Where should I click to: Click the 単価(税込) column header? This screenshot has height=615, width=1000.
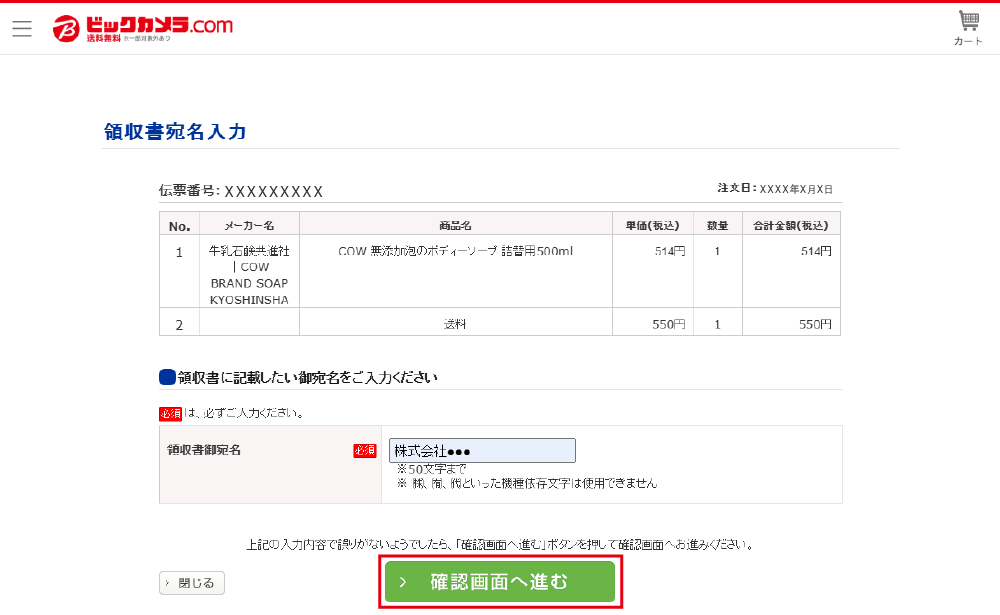652,225
